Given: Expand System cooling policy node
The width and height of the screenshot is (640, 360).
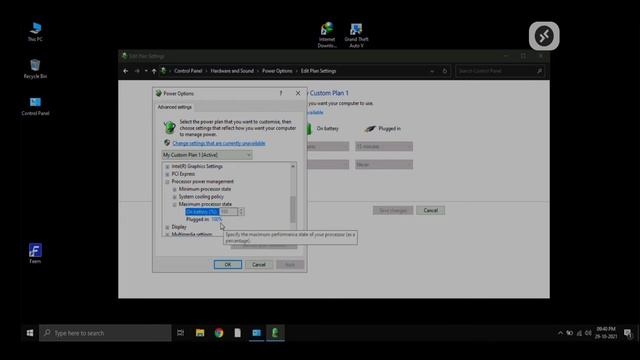Looking at the screenshot, I should pyautogui.click(x=174, y=197).
